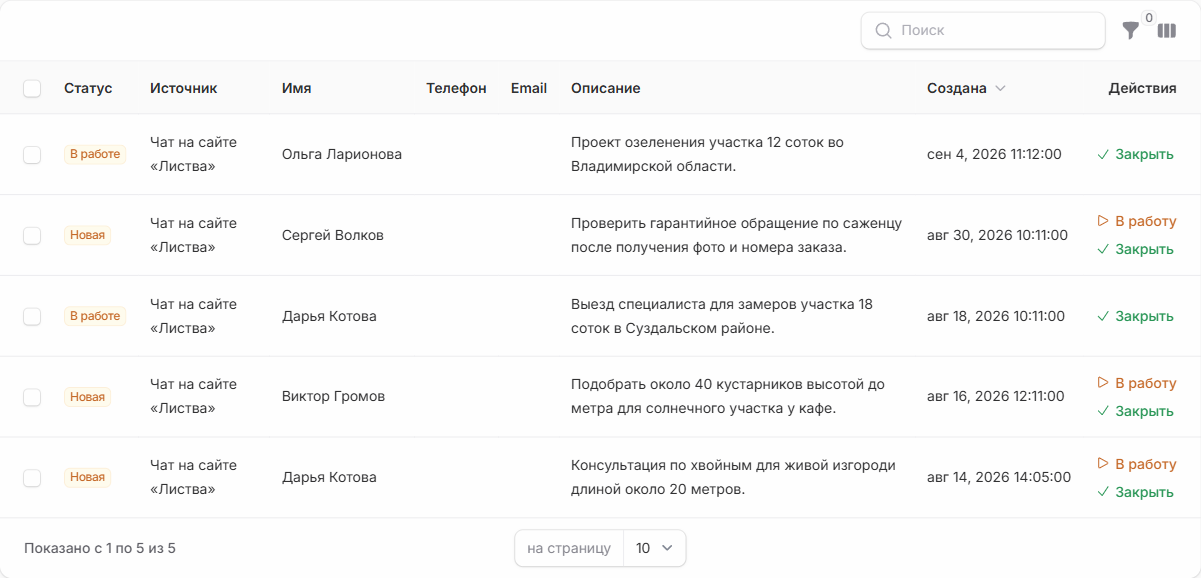
Task: Click the checkmark icon for авг 18 row
Action: (1103, 316)
